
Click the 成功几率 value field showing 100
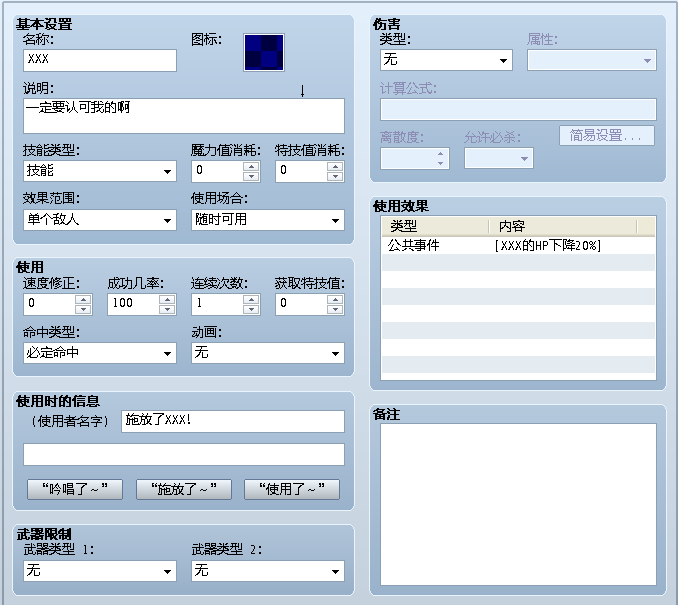click(x=133, y=304)
